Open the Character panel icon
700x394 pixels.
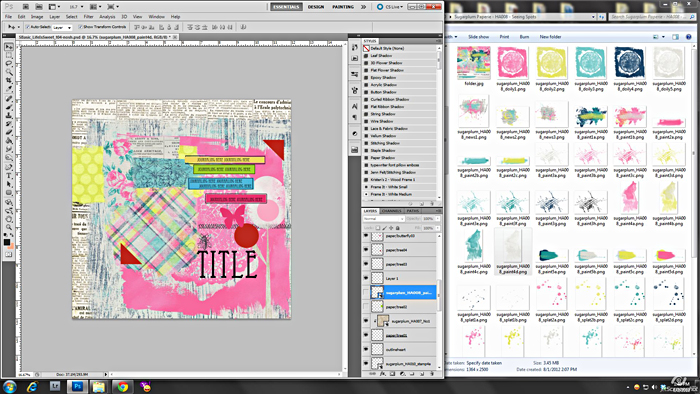pyautogui.click(x=354, y=106)
